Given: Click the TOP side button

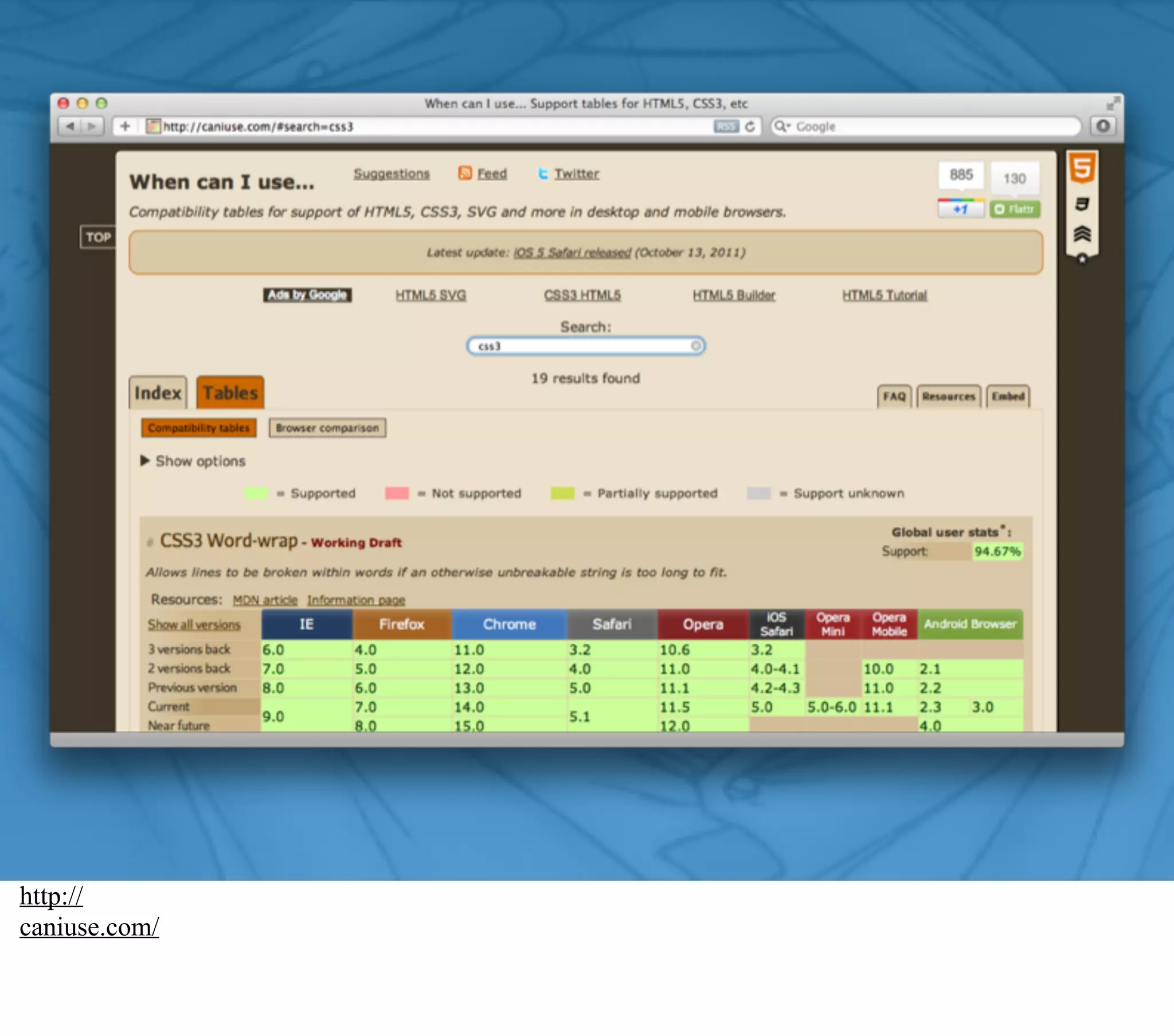Looking at the screenshot, I should click(98, 237).
